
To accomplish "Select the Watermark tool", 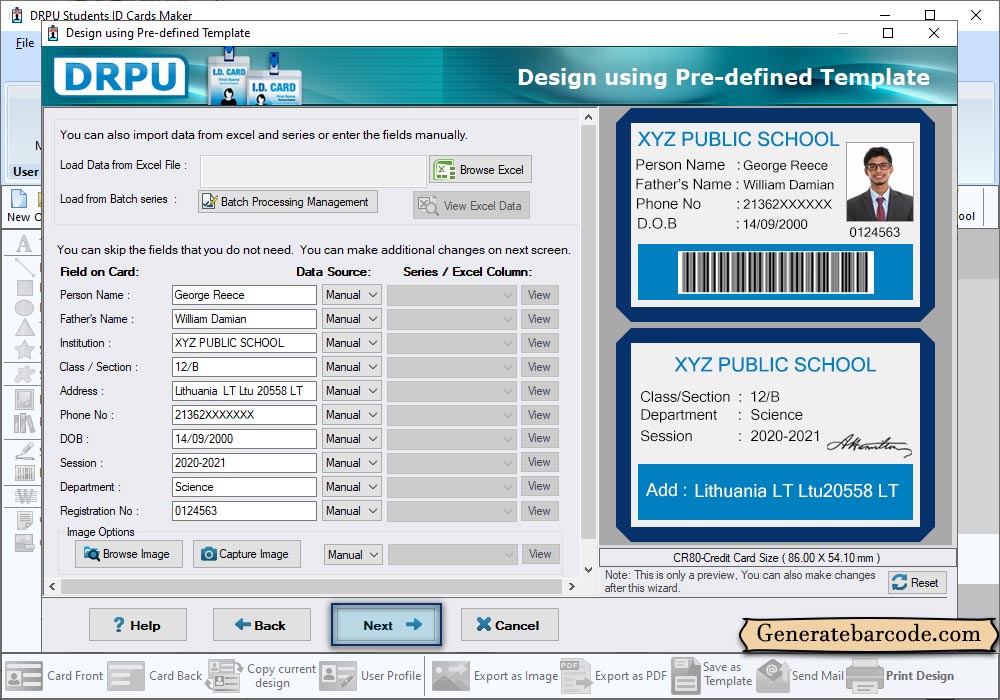I will coord(26,495).
